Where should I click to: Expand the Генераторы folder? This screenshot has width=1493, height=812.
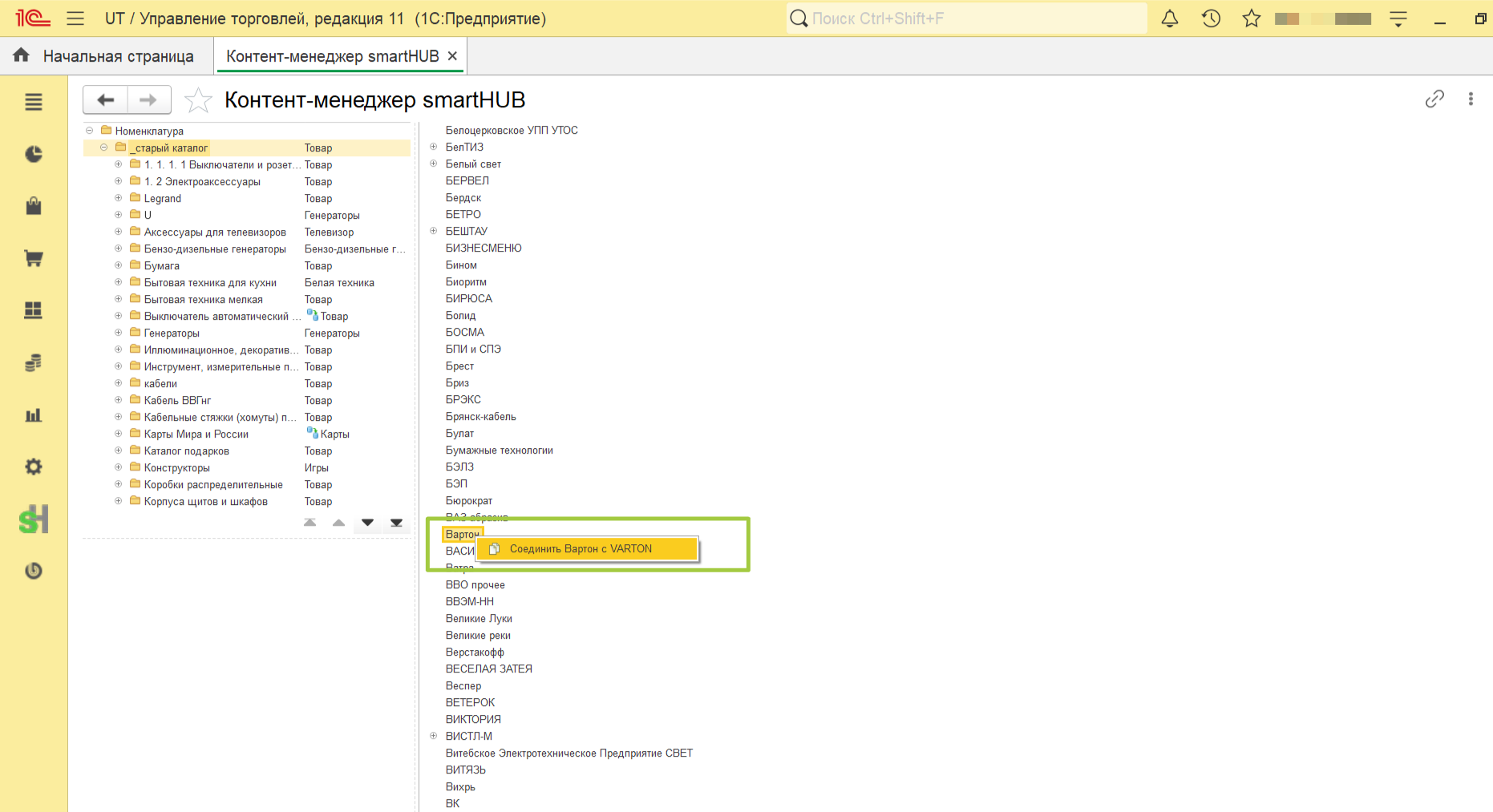[119, 333]
